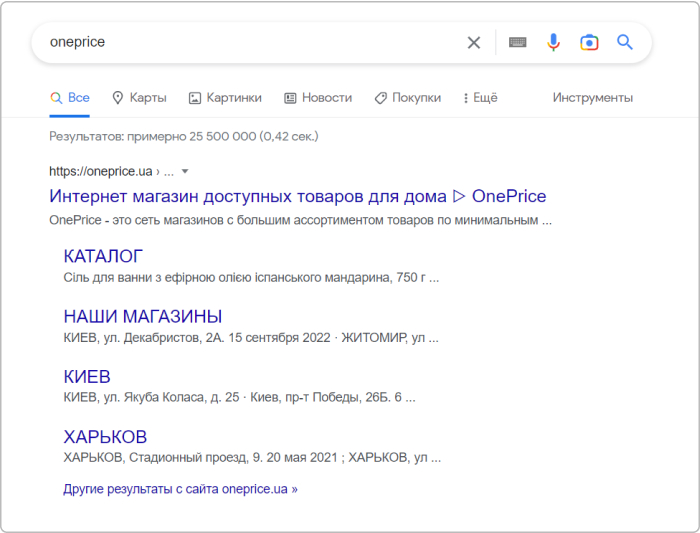This screenshot has width=700, height=533.
Task: Click the picture icon beside Картинки
Action: tap(195, 98)
